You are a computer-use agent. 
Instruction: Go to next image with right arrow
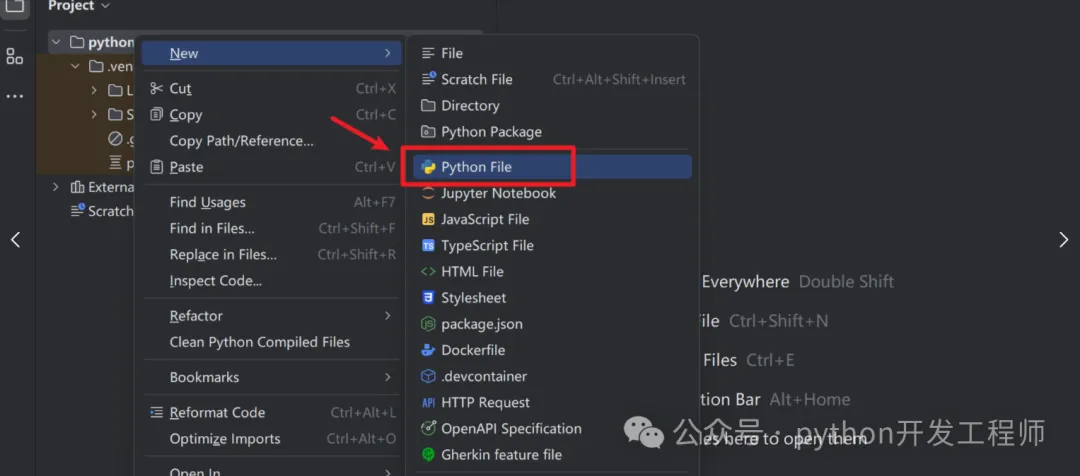point(1063,239)
